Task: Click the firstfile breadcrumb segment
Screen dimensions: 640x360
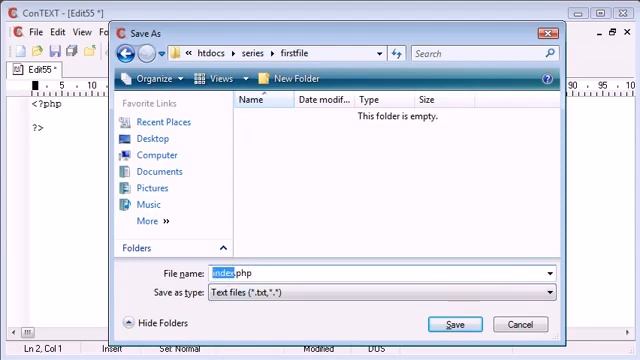Action: click(x=294, y=53)
